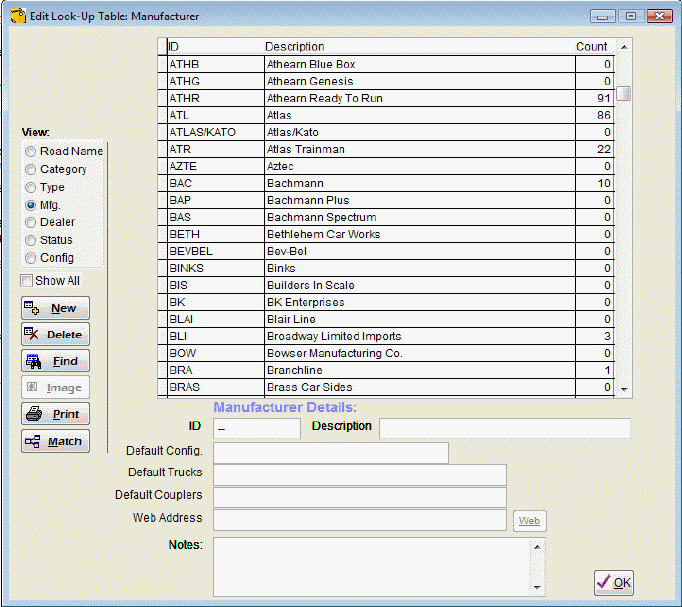Viewport: 682px width, 607px height.
Task: Select the Atlas/Kato description cell
Action: click(x=420, y=132)
